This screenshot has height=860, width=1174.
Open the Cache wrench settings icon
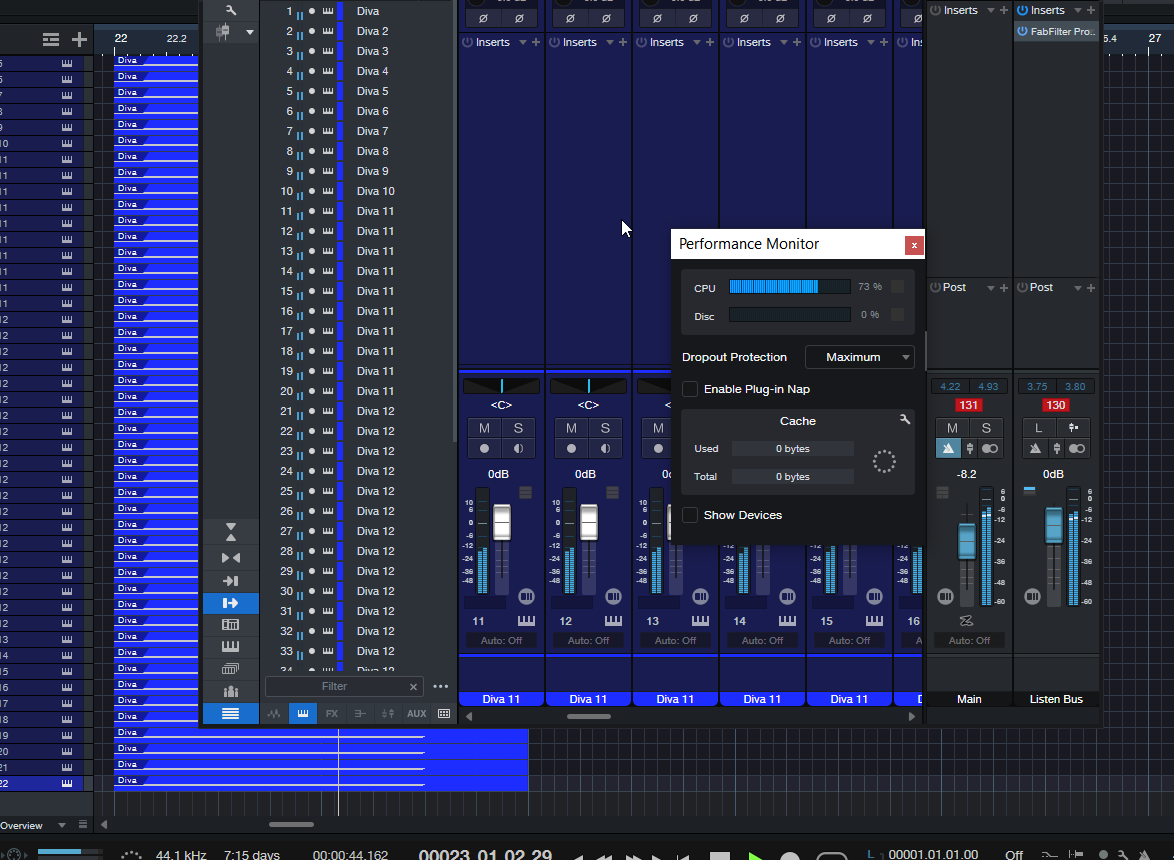904,420
